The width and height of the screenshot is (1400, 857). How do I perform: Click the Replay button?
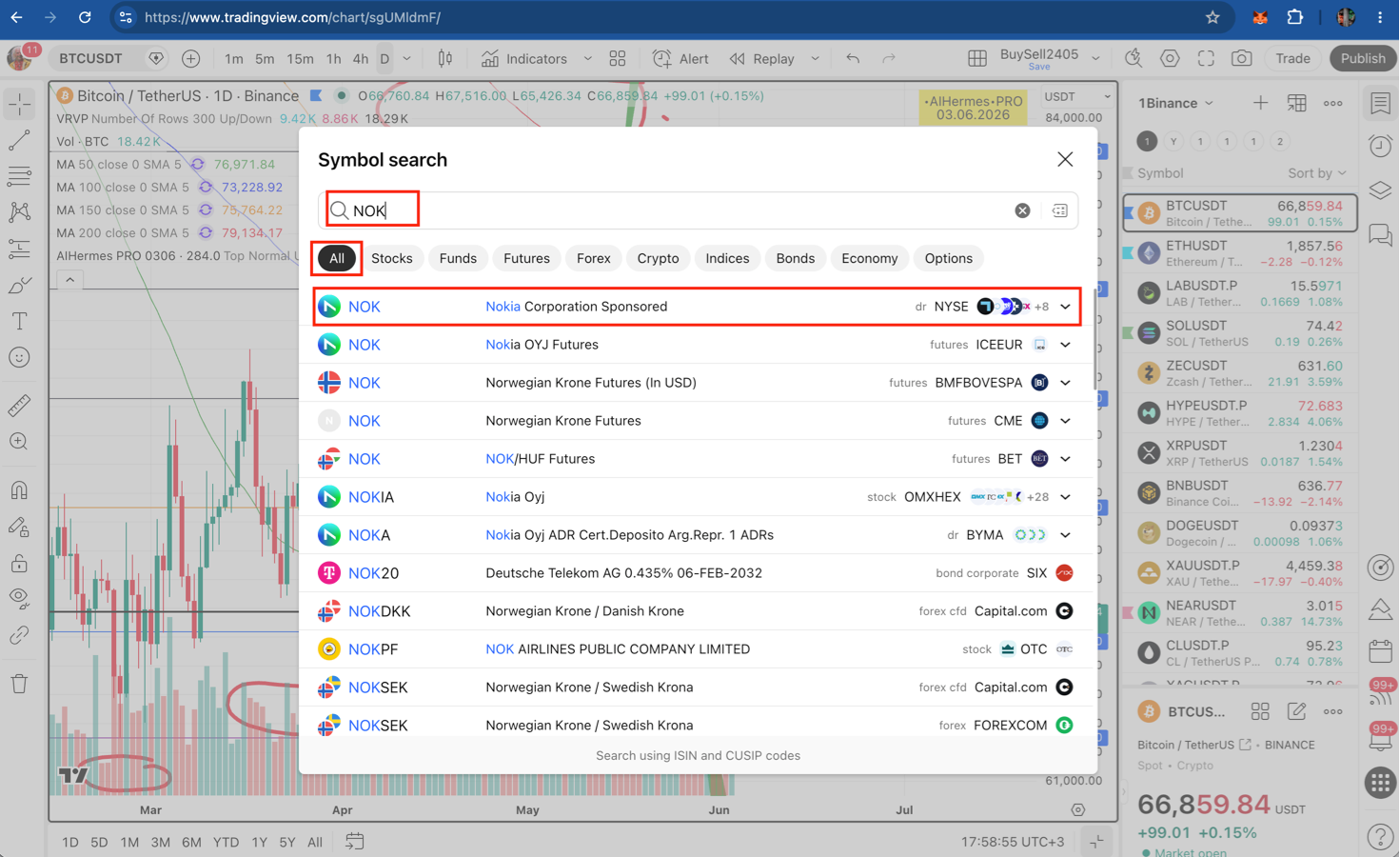tap(762, 59)
